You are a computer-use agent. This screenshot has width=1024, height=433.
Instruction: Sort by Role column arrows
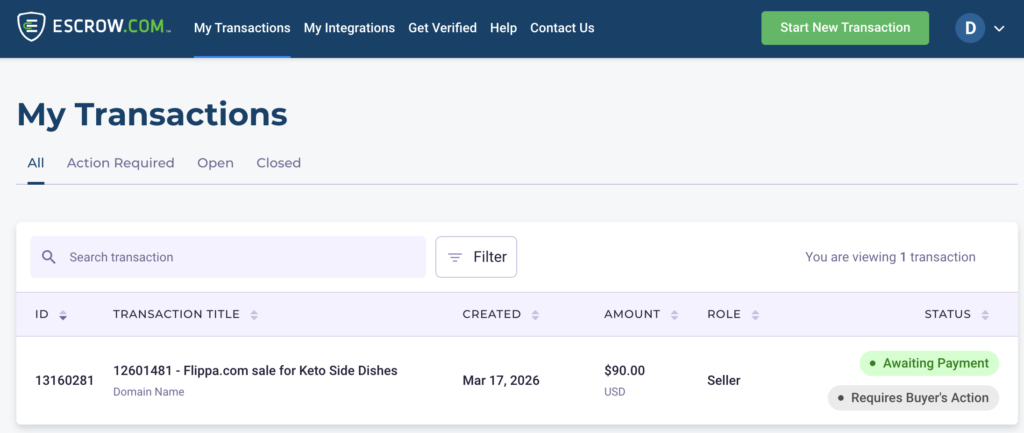pos(755,315)
